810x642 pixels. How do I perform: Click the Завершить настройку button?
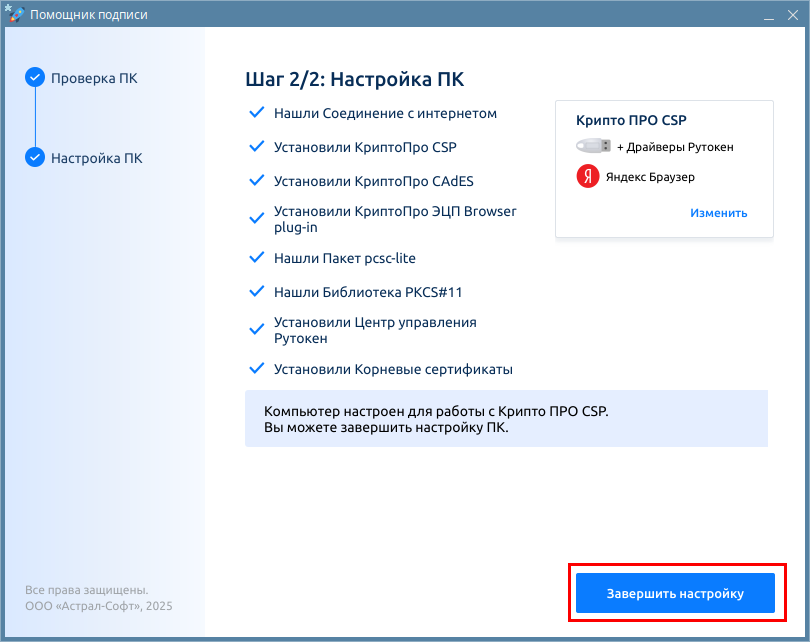click(x=675, y=593)
